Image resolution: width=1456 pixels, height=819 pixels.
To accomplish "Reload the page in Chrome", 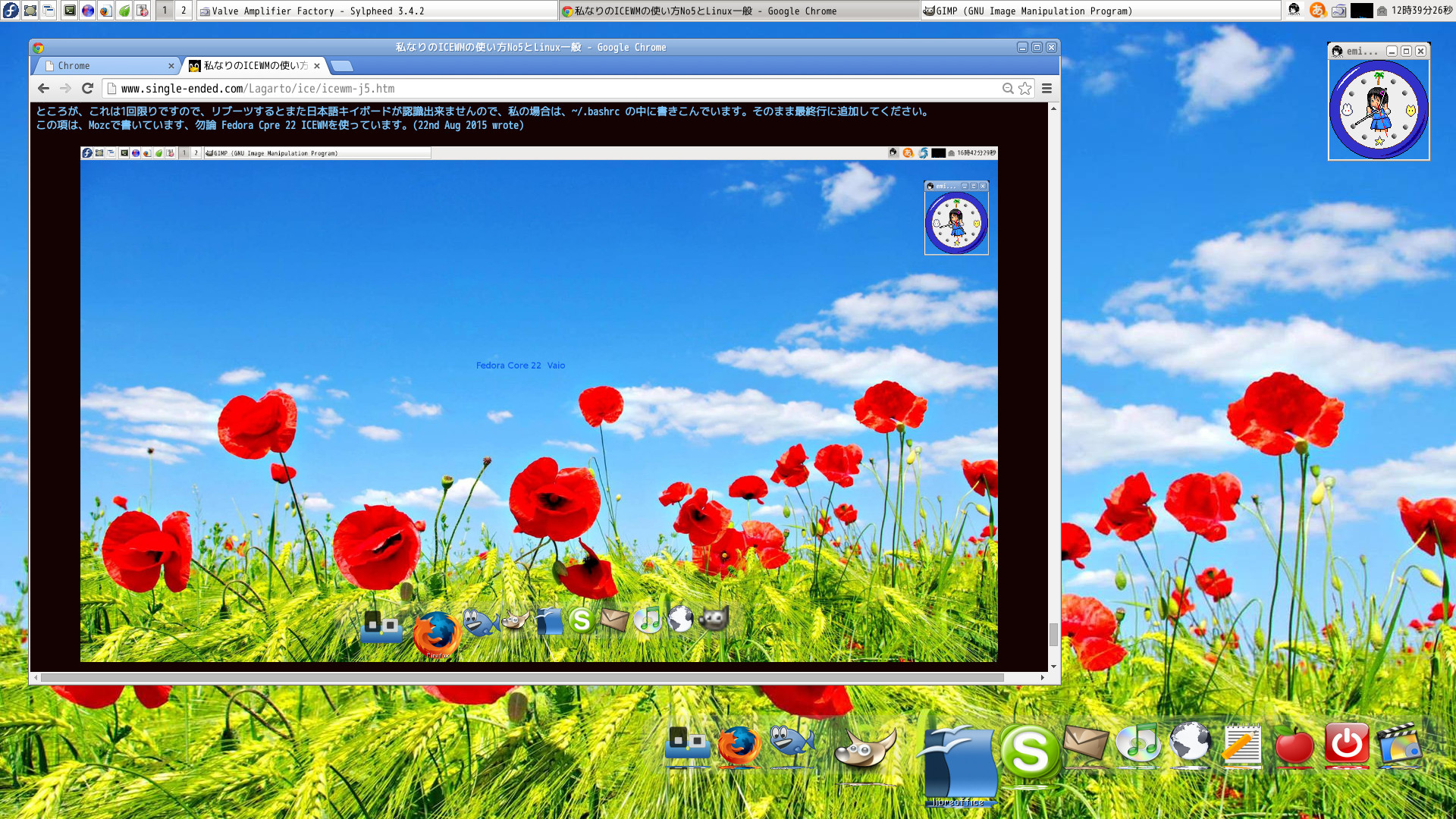I will coord(87,89).
